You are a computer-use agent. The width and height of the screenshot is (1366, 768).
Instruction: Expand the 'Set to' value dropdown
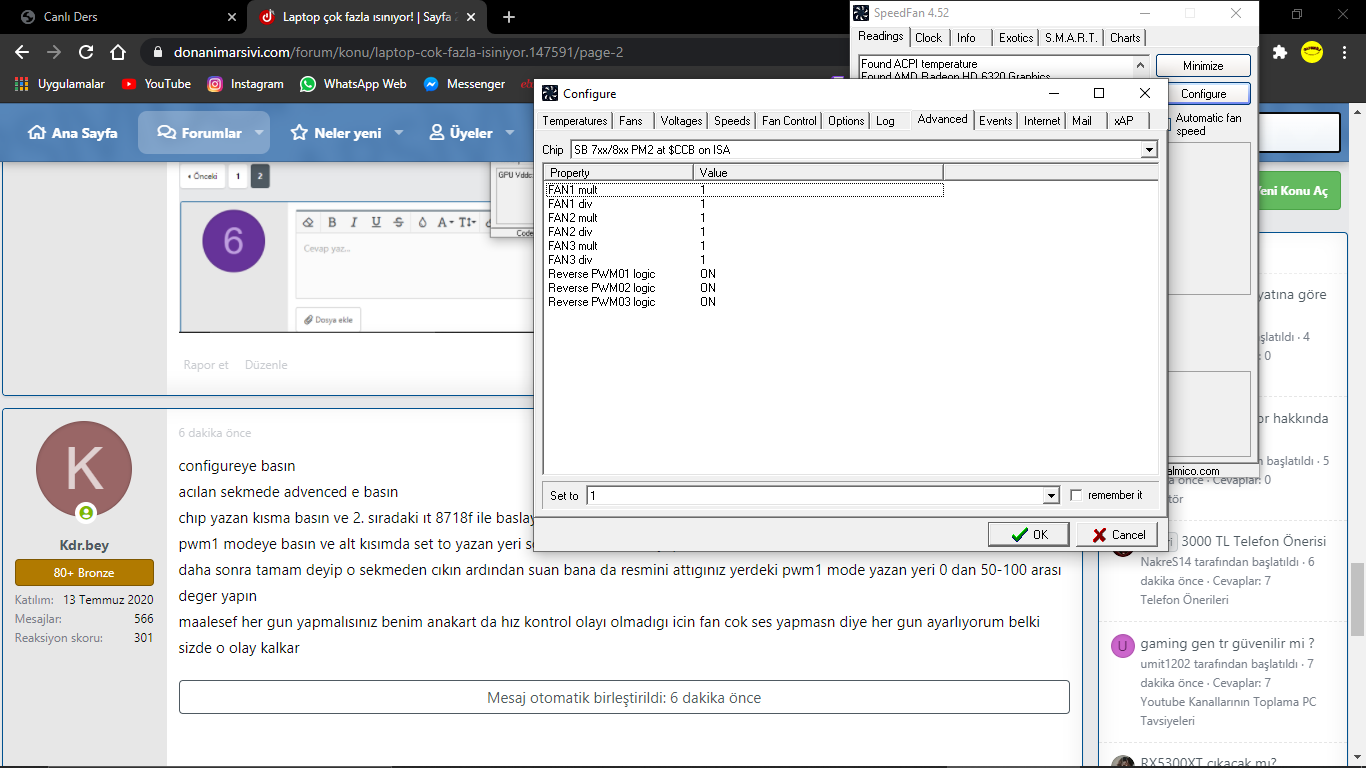point(1050,495)
